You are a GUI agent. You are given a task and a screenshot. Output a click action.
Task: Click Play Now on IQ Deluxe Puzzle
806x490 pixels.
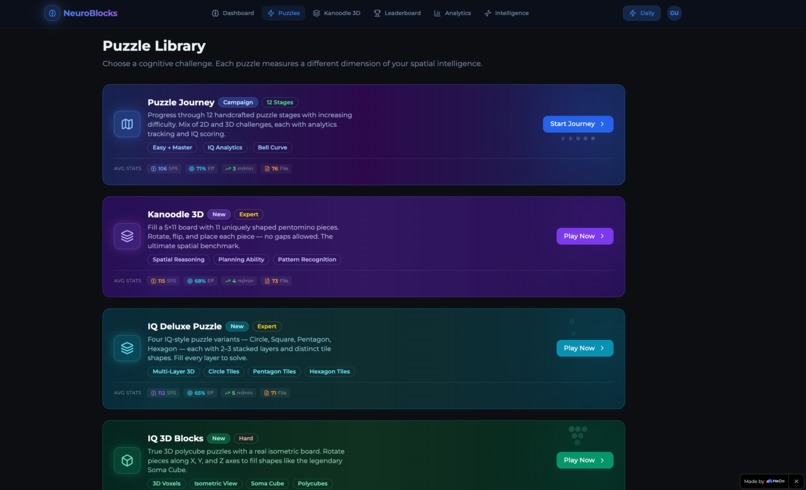(x=584, y=348)
